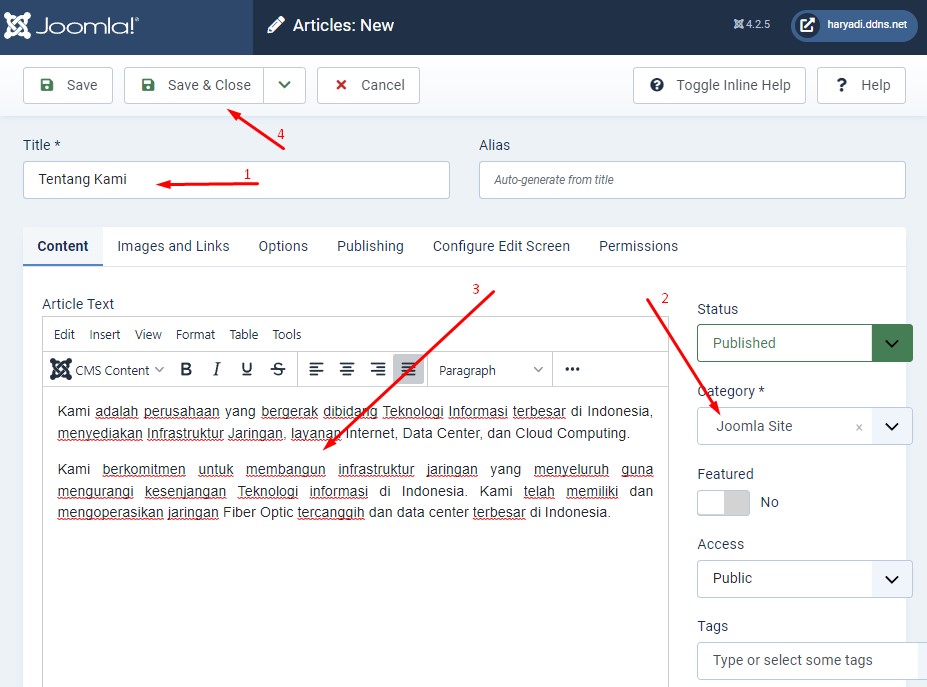Click the Alias input field
Viewport: 927px width, 687px height.
pos(692,180)
